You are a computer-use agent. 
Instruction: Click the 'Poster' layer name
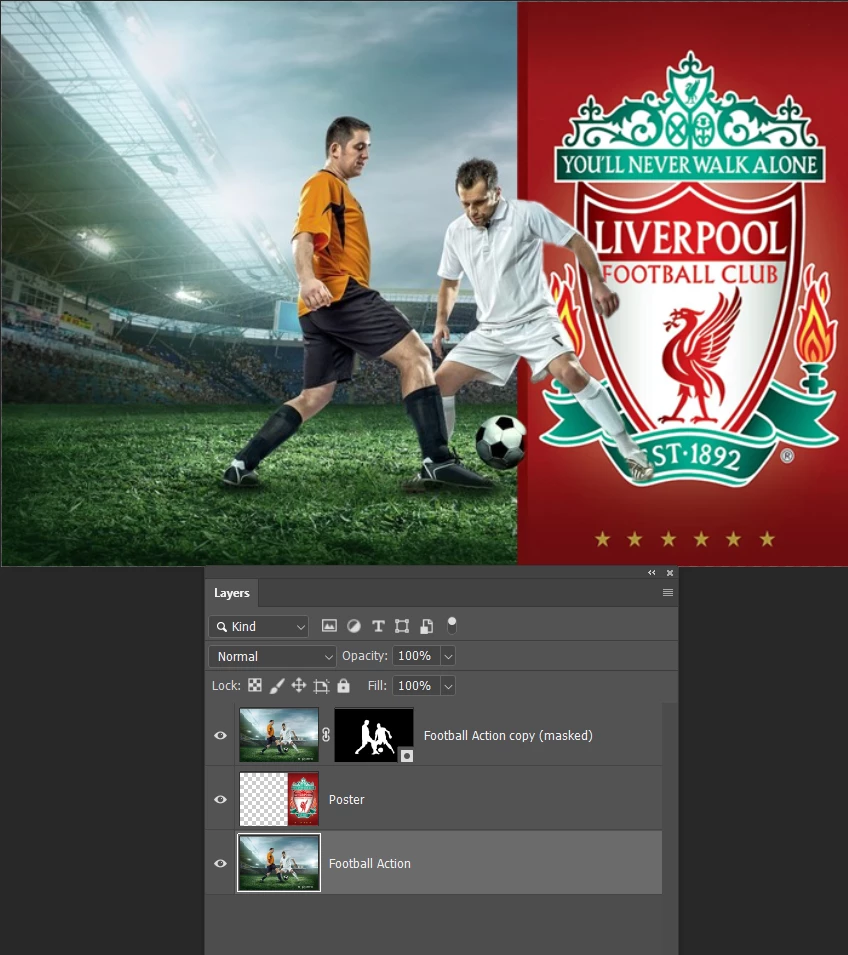click(347, 799)
